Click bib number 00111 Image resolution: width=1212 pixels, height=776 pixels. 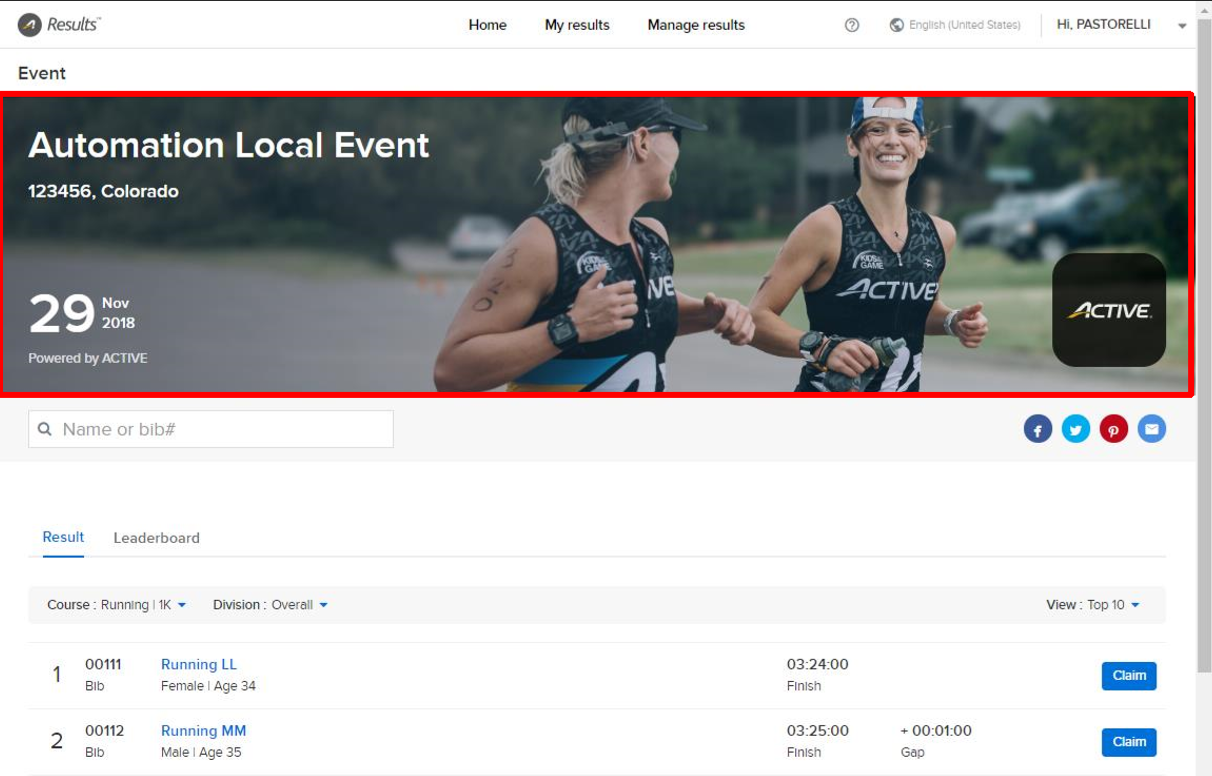[x=103, y=665]
